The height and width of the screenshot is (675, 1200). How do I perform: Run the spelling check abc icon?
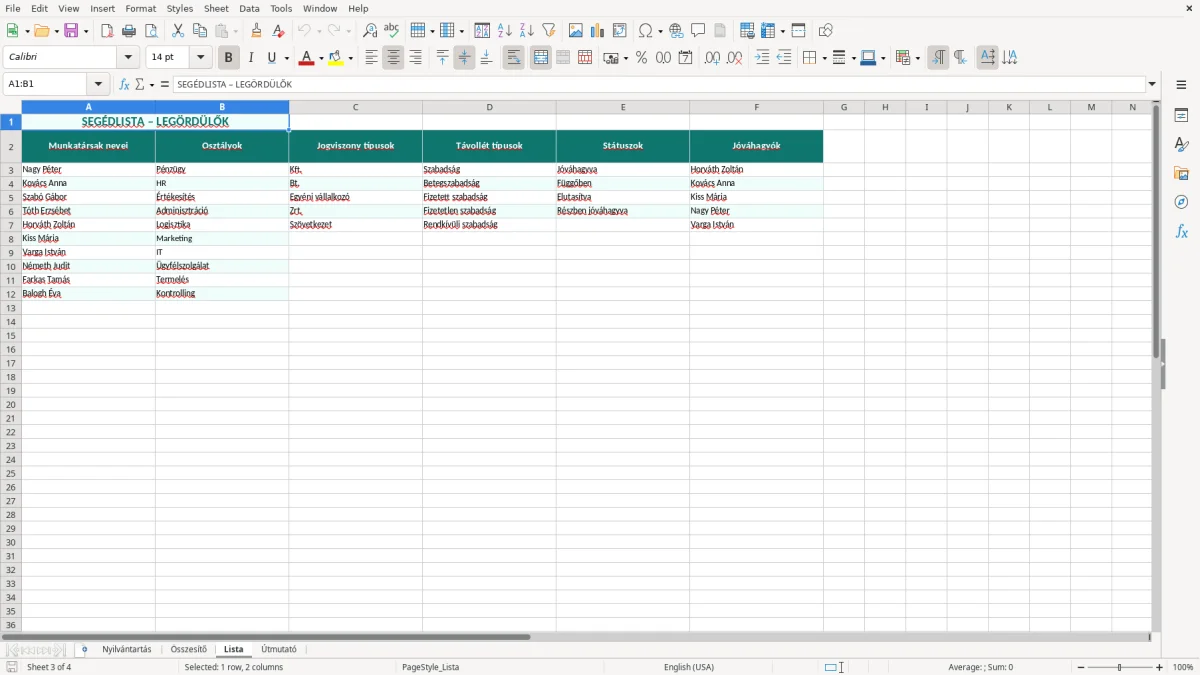392,31
